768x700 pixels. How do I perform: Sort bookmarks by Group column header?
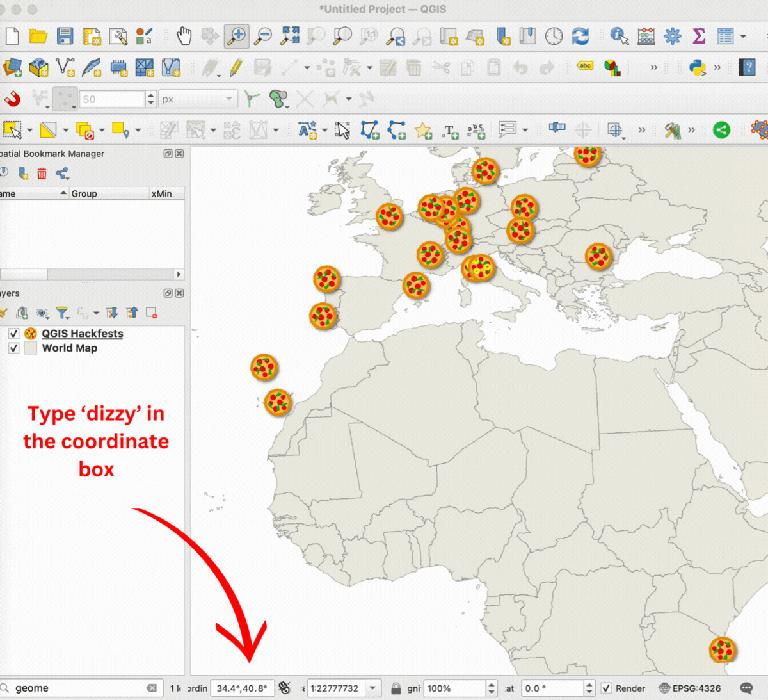point(109,193)
